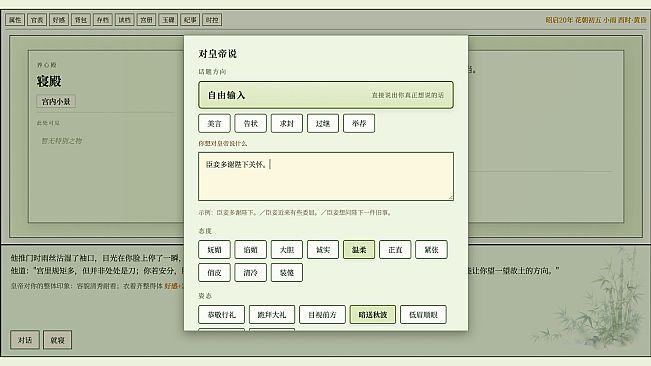Select the 谄媚 attitude

click(250, 250)
